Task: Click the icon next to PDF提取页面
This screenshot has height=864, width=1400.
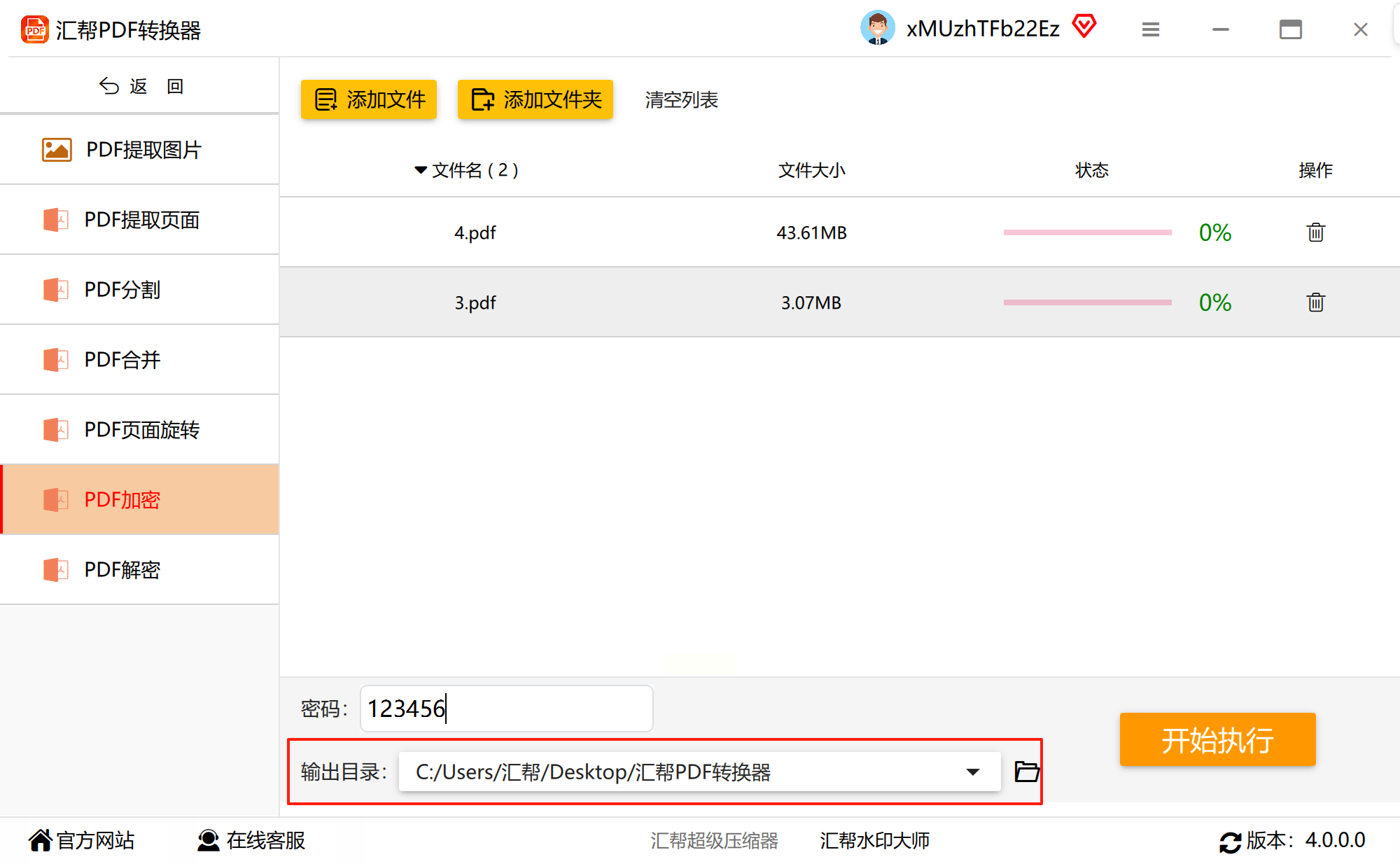Action: click(56, 220)
